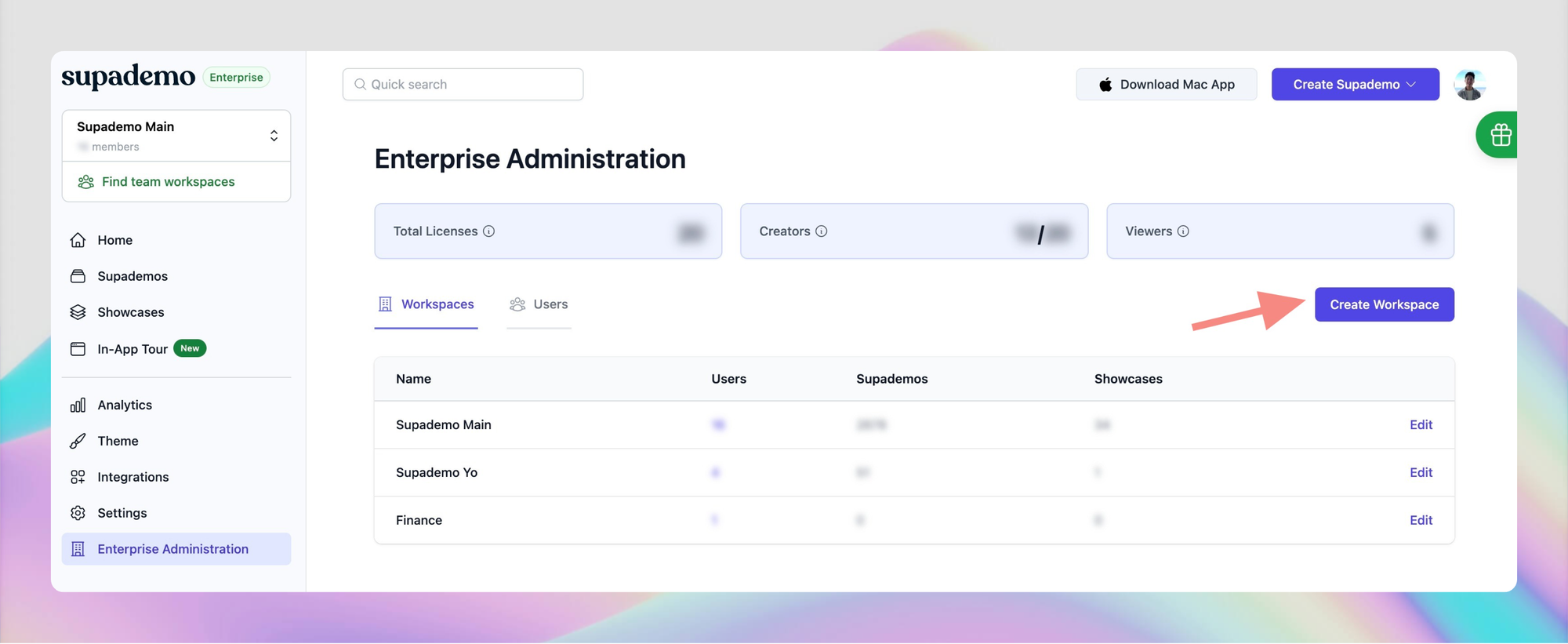
Task: Click the Enterprise Administration heading
Action: tap(530, 159)
